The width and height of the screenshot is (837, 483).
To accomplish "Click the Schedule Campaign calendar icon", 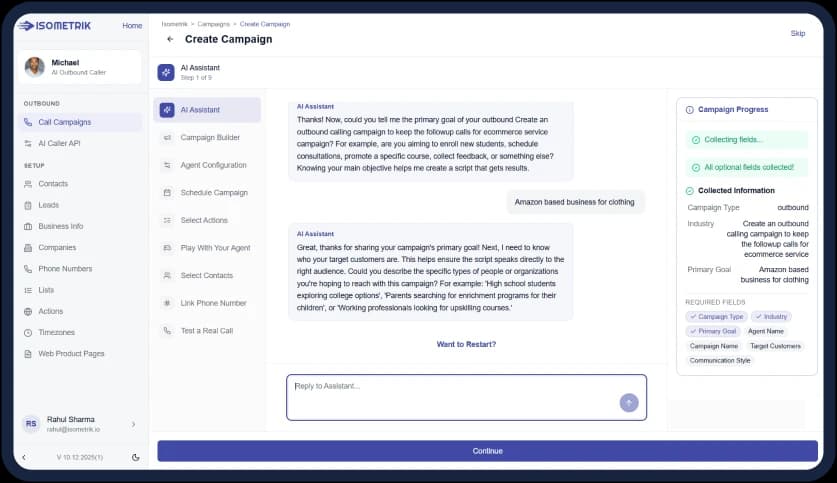I will 167,193.
